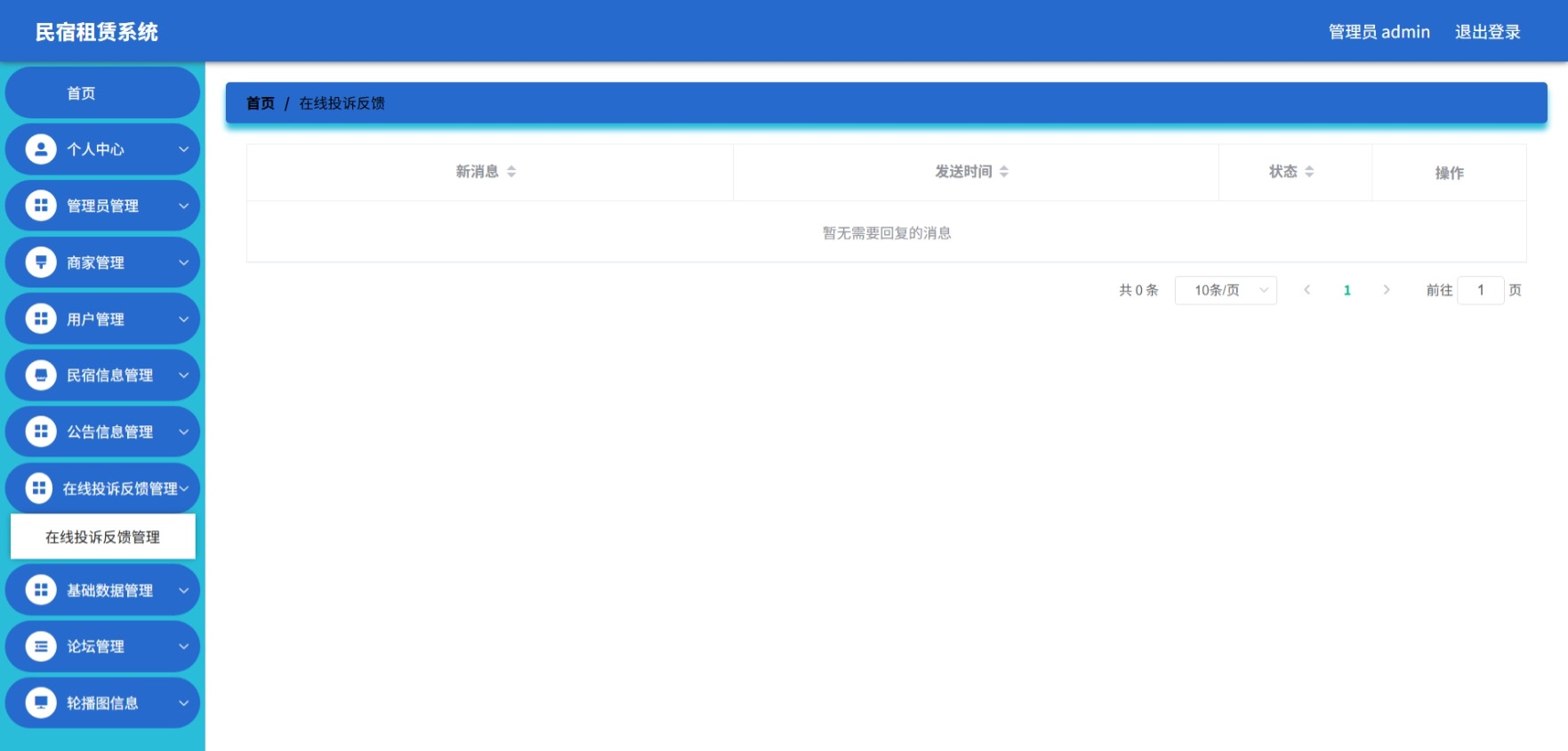The image size is (1568, 751).
Task: Expand 论坛管理 menu chevron
Action: [x=183, y=646]
